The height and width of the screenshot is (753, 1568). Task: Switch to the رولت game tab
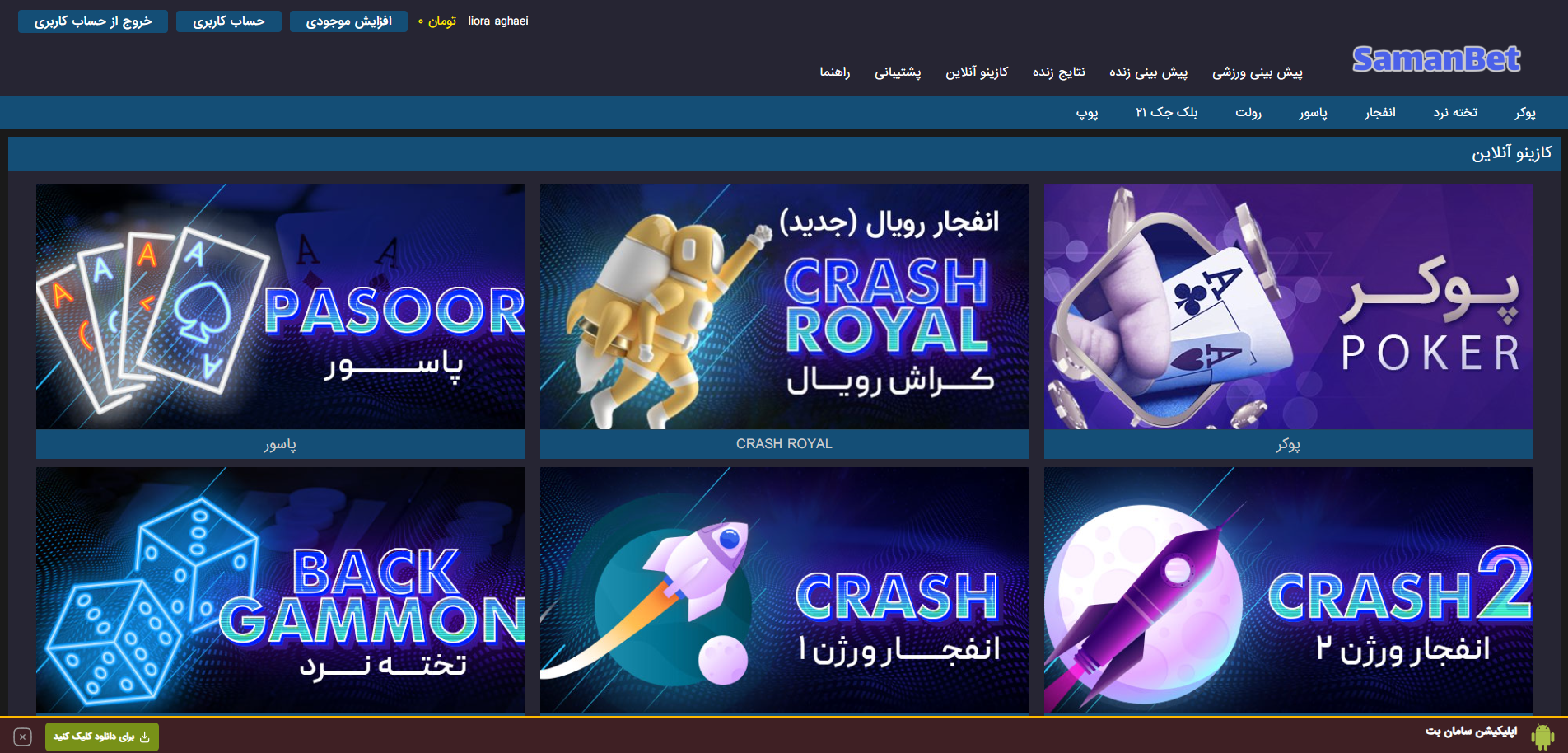(1248, 113)
